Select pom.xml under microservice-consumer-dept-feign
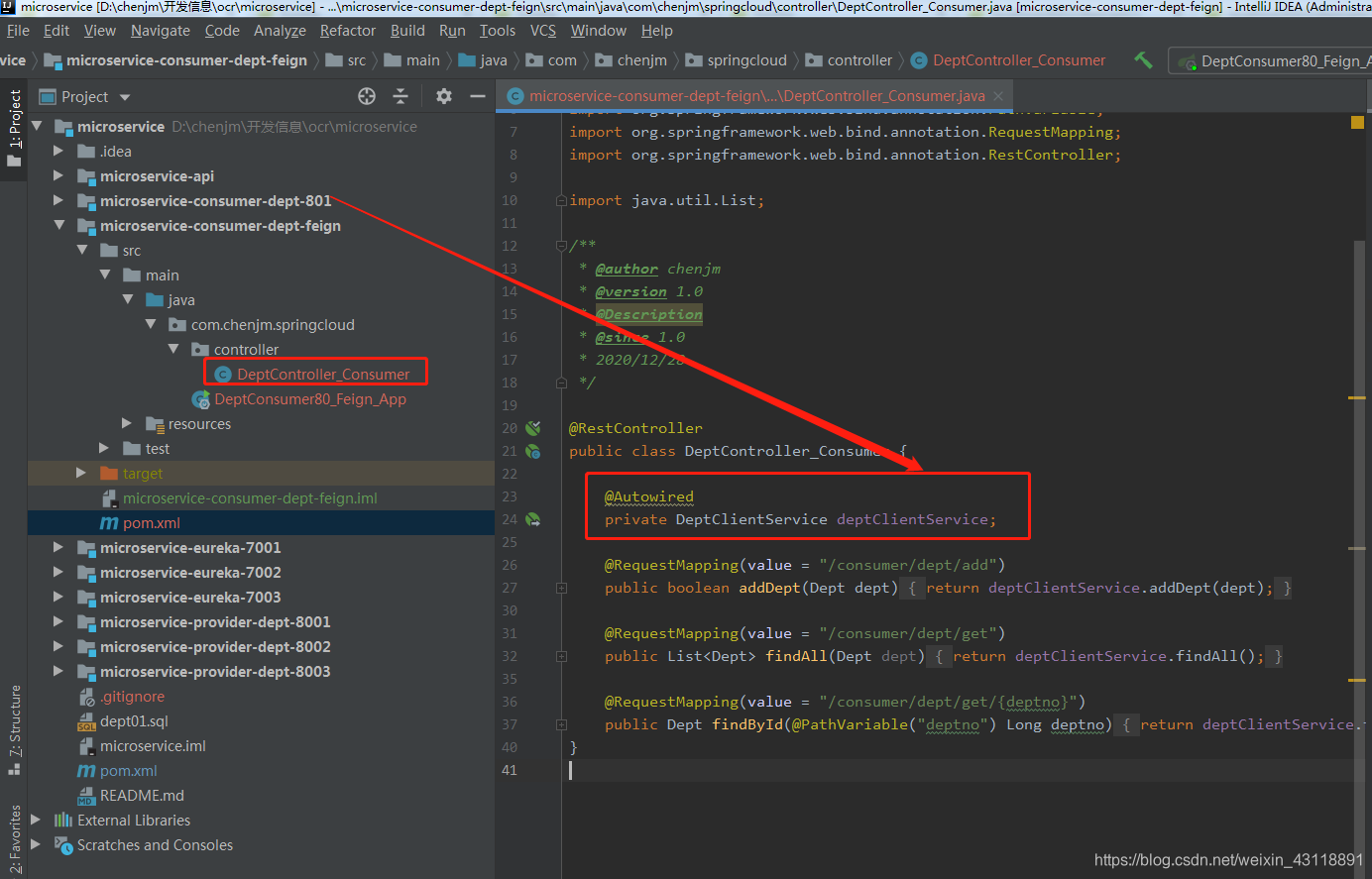Image resolution: width=1372 pixels, height=879 pixels. [152, 523]
